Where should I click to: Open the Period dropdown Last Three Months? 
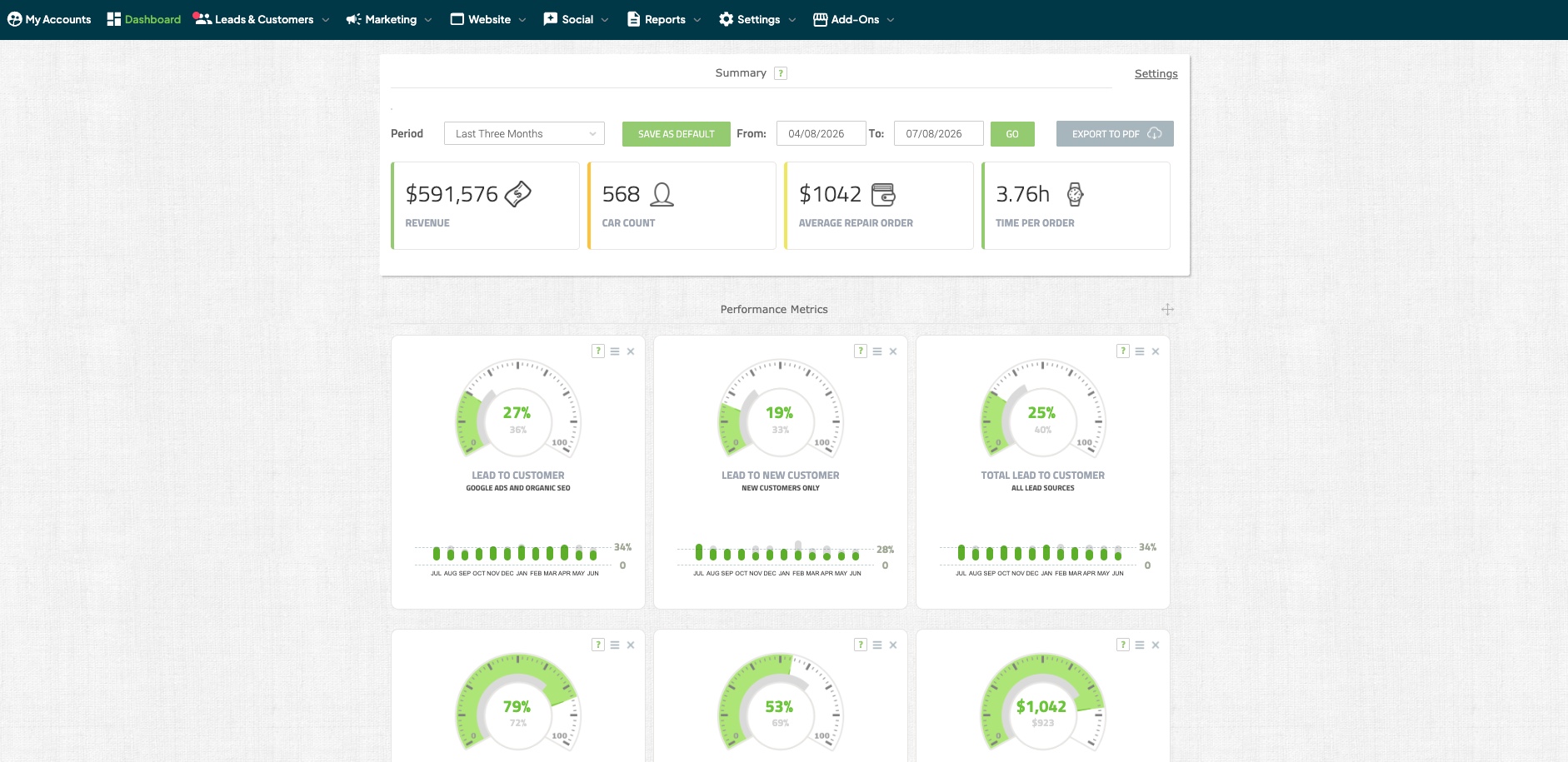pyautogui.click(x=524, y=133)
